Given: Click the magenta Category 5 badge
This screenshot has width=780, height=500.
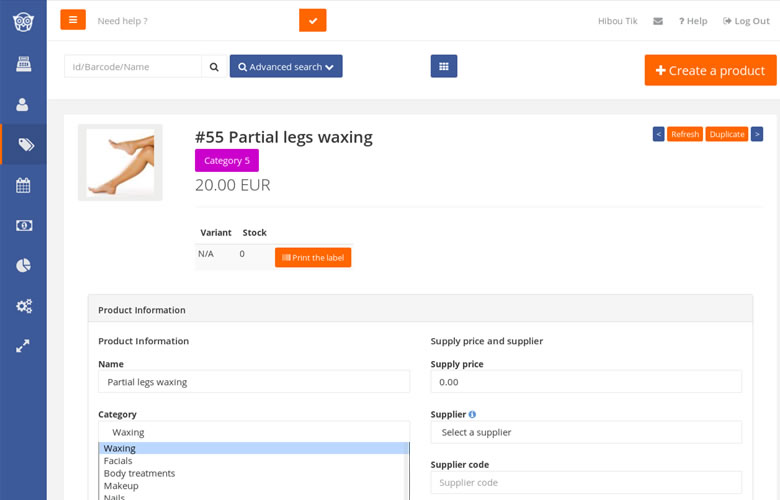Looking at the screenshot, I should pos(227,160).
